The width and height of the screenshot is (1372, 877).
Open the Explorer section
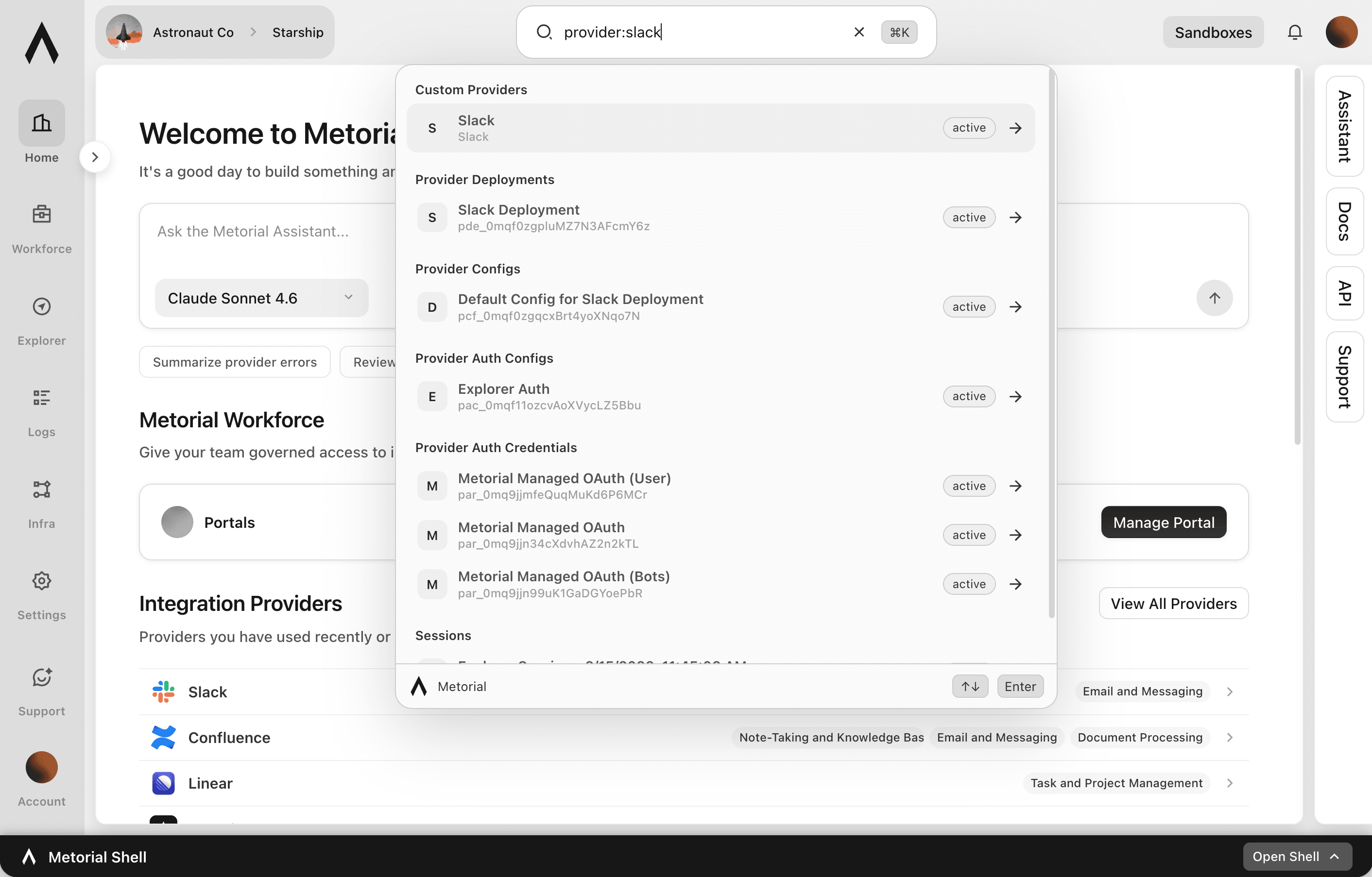click(x=42, y=320)
